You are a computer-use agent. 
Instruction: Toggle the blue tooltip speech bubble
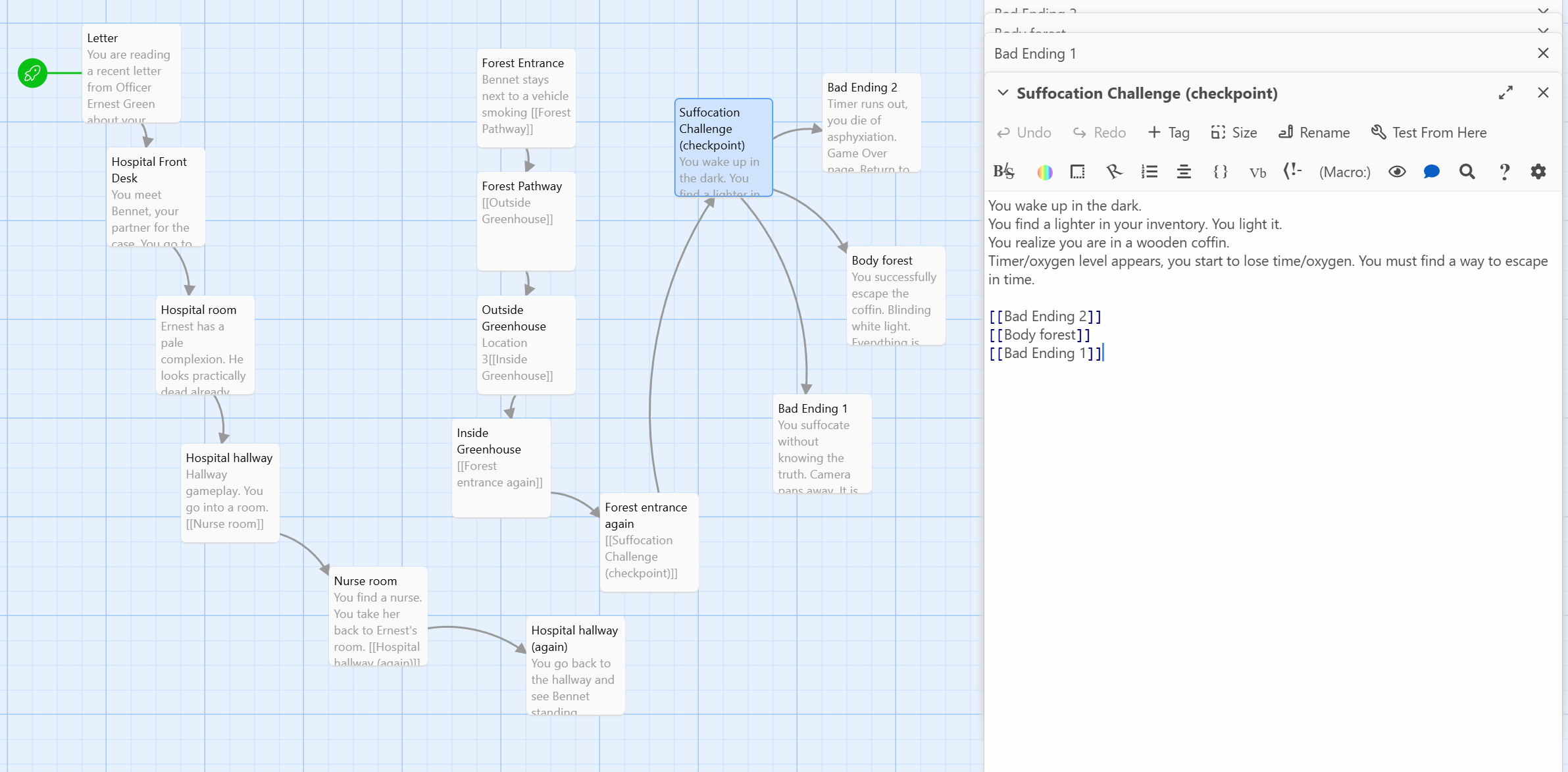1431,172
